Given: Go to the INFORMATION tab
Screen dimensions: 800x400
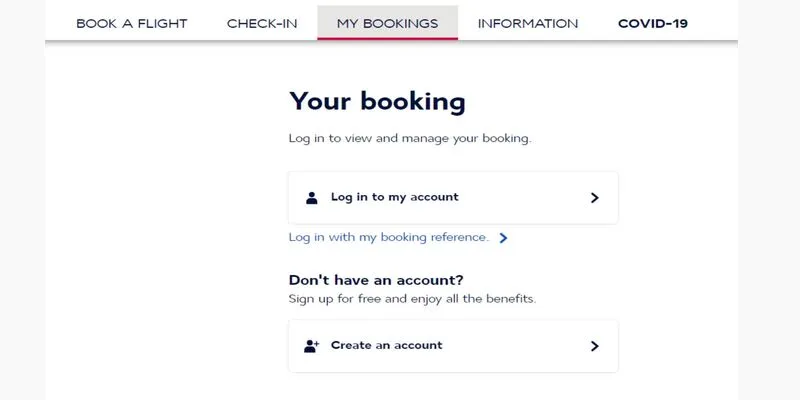Looking at the screenshot, I should coord(528,23).
